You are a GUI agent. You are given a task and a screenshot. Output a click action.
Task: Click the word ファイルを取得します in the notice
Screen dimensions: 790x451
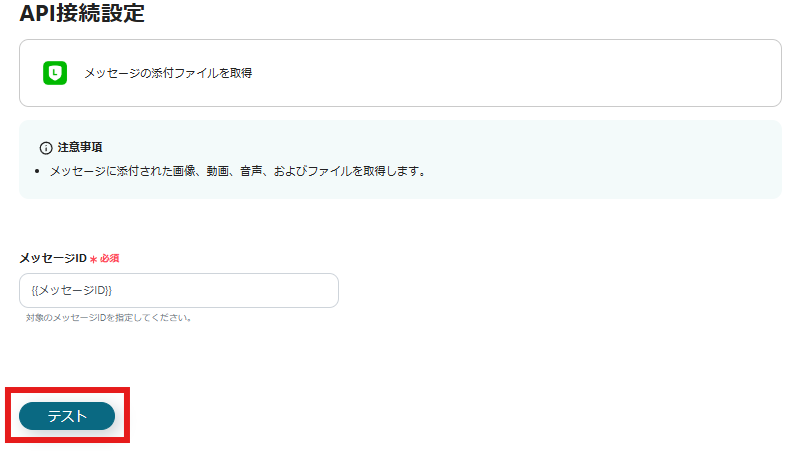(366, 171)
